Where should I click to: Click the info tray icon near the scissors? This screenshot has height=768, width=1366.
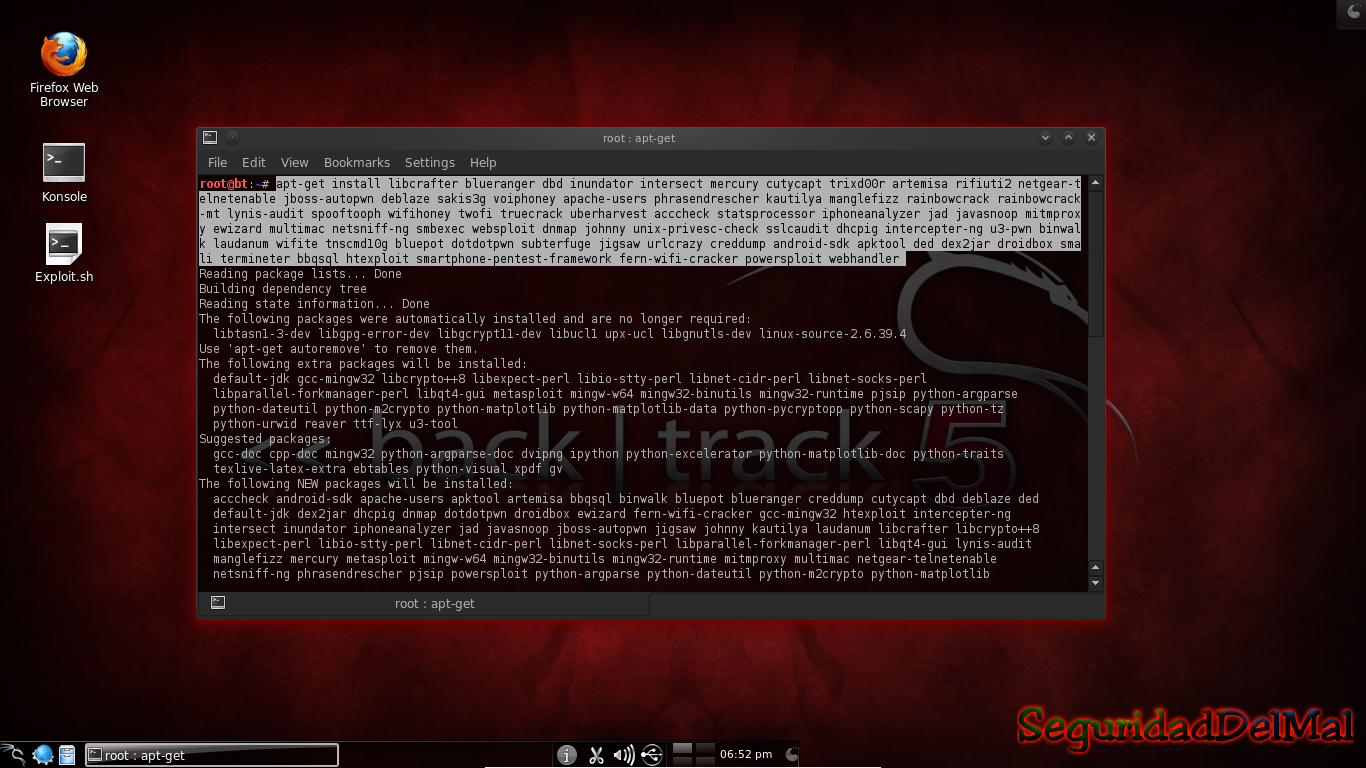[566, 754]
